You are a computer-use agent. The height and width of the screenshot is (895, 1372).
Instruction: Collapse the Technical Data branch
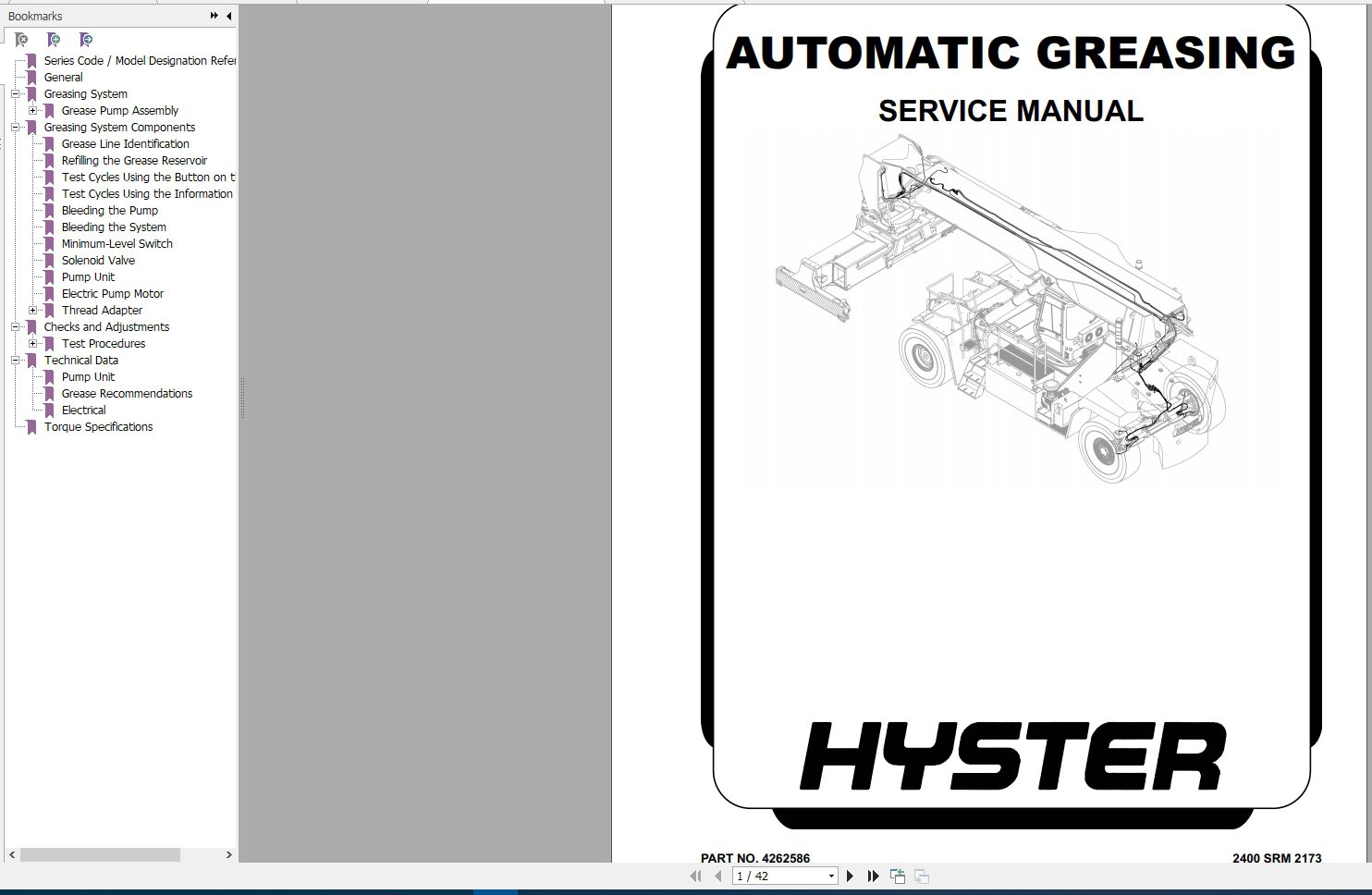[16, 361]
